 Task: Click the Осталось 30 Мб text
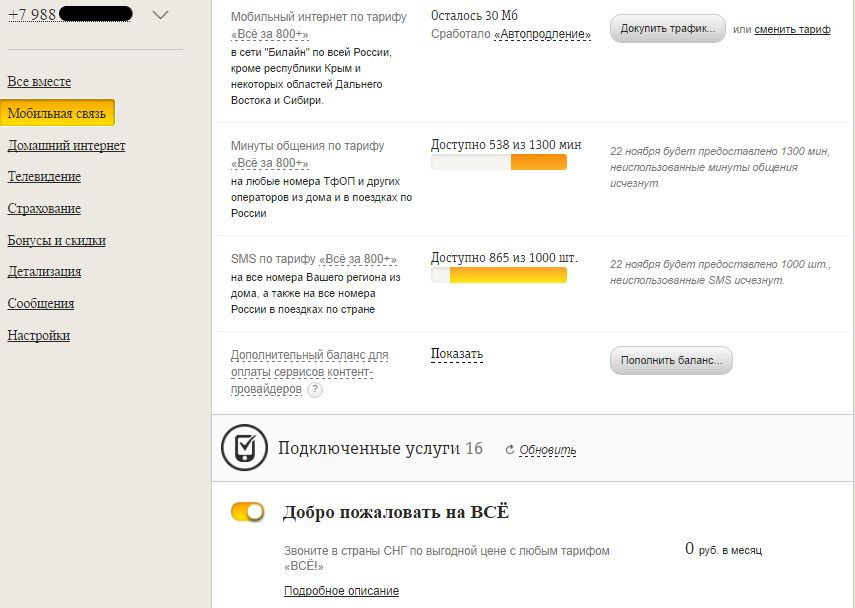tap(474, 16)
